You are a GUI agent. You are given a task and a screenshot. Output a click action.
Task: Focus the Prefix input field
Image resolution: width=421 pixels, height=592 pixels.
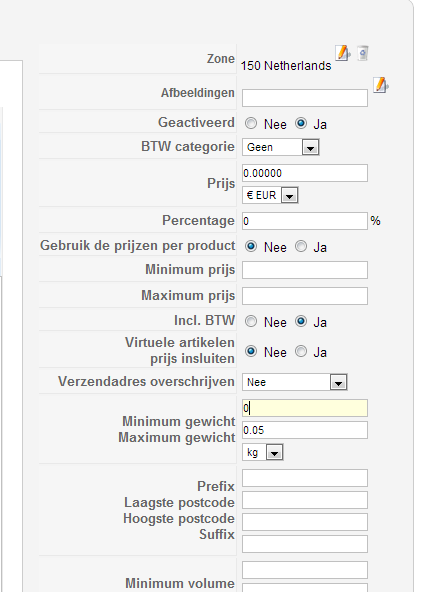coord(305,478)
